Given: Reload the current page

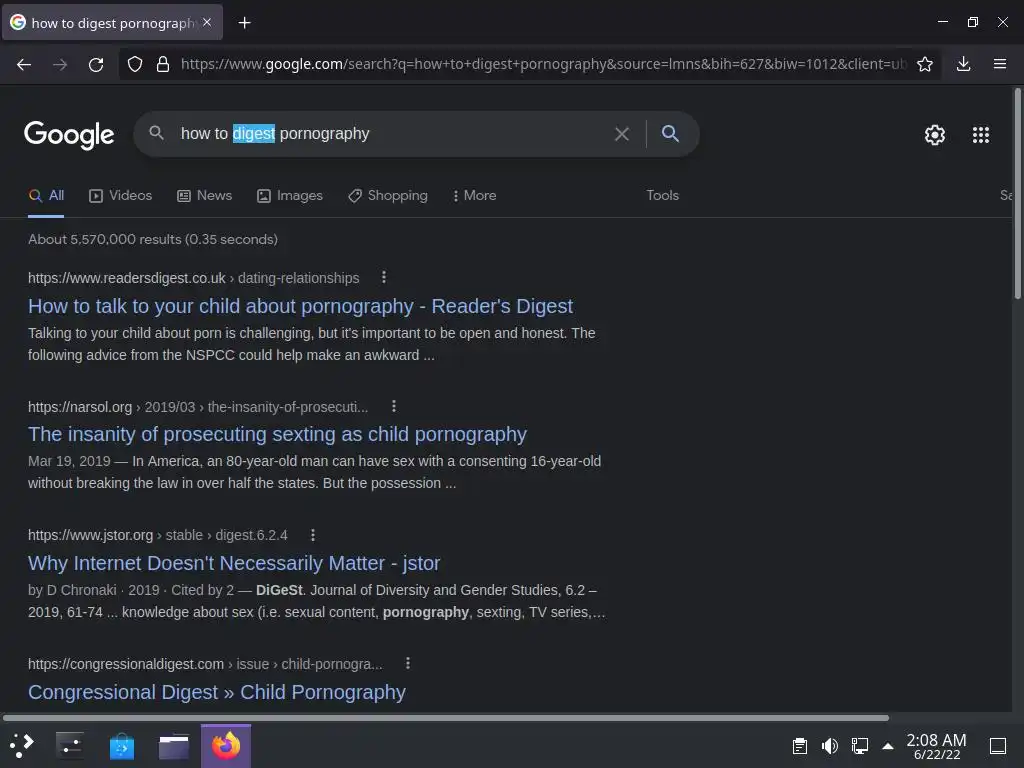Looking at the screenshot, I should [x=96, y=64].
